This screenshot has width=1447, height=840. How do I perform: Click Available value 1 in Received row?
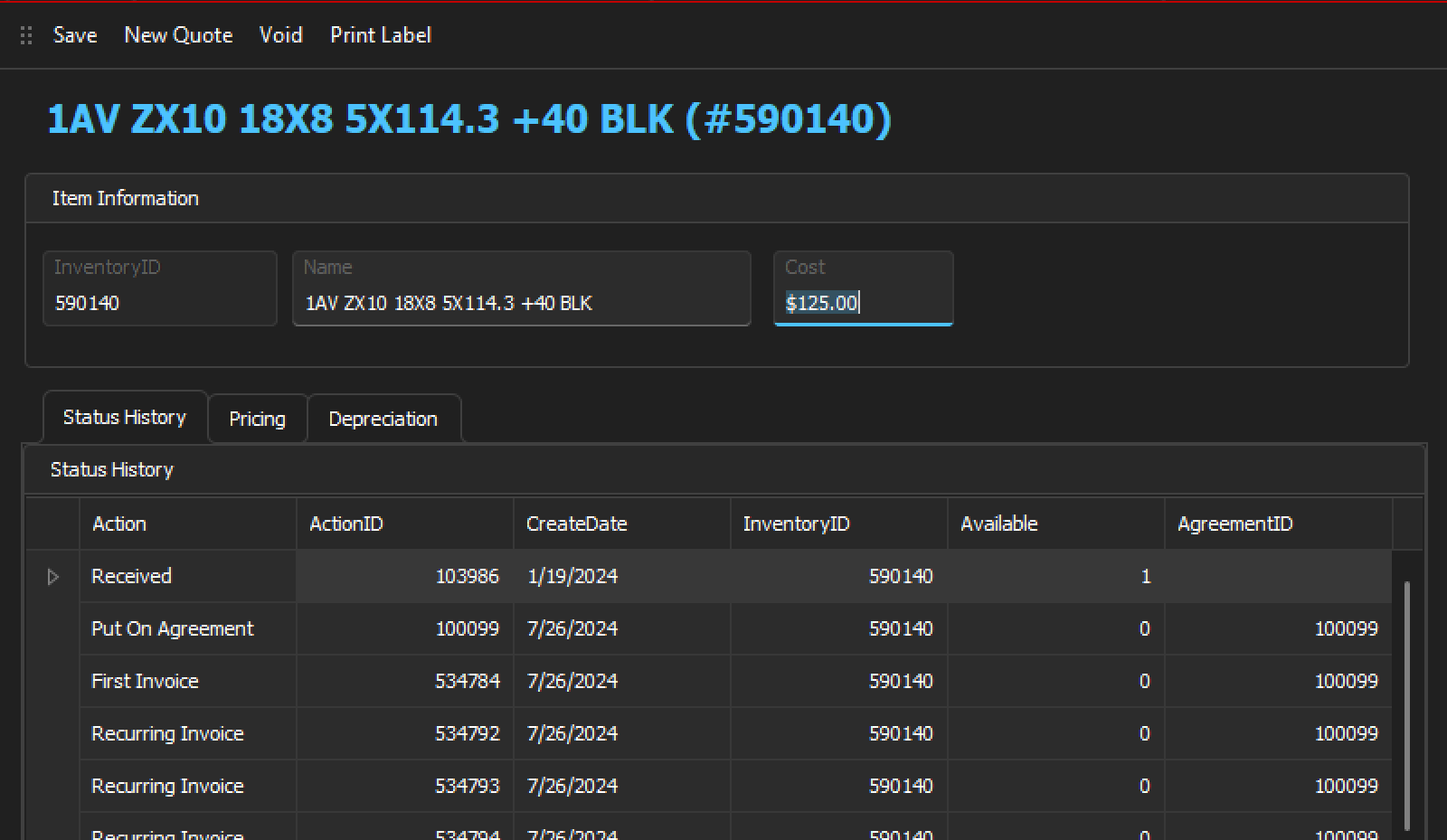[1056, 577]
